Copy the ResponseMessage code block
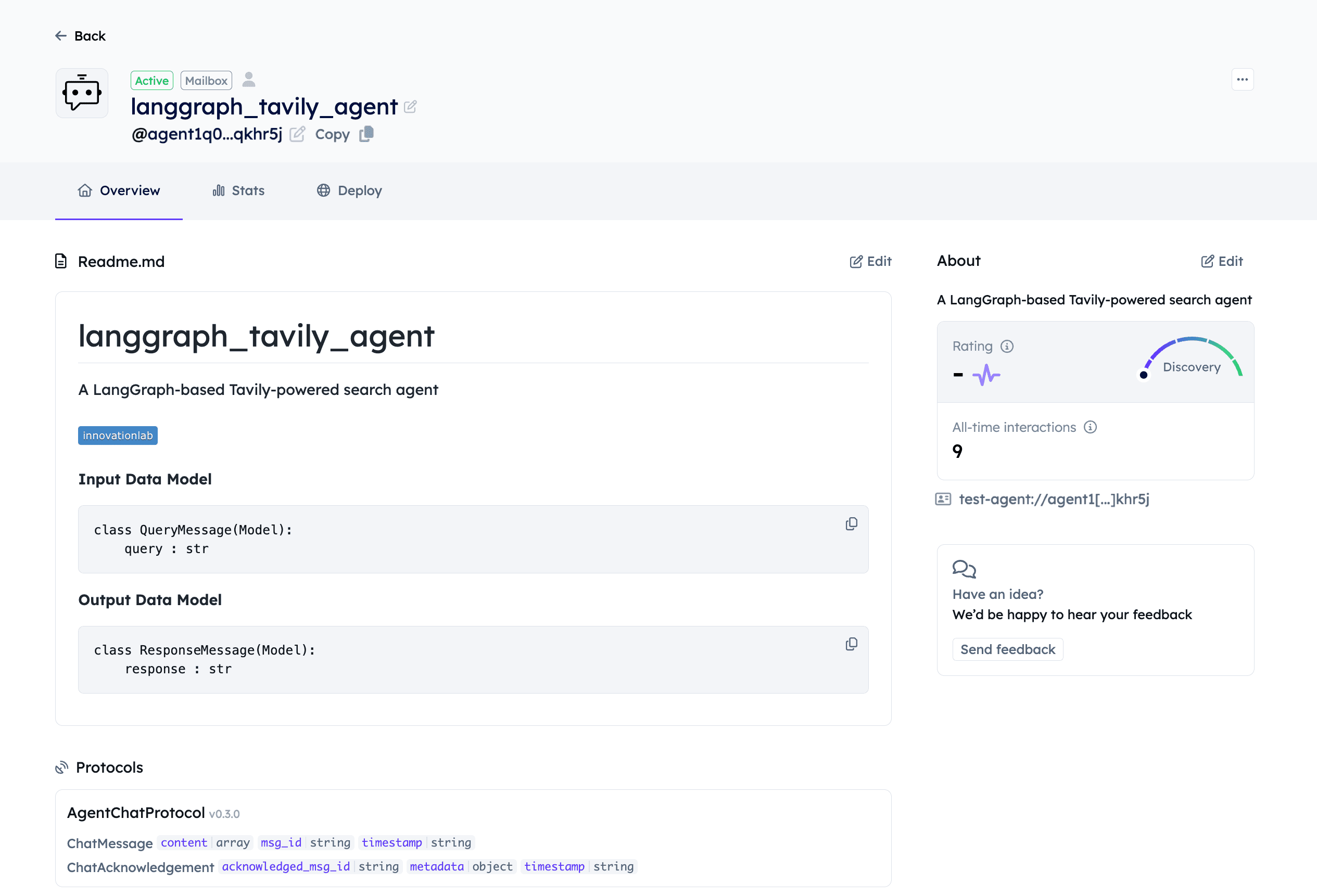This screenshot has width=1317, height=896. pos(851,644)
